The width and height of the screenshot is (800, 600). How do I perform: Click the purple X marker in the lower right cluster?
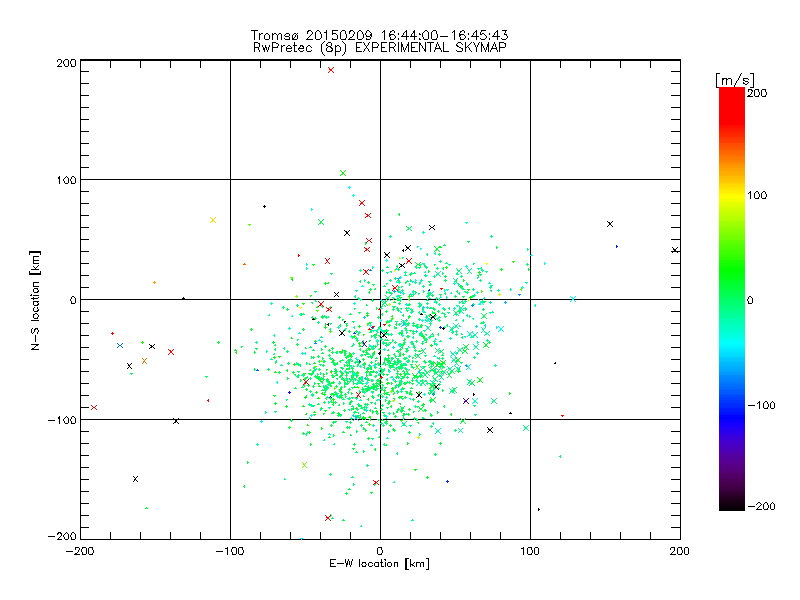(x=466, y=401)
